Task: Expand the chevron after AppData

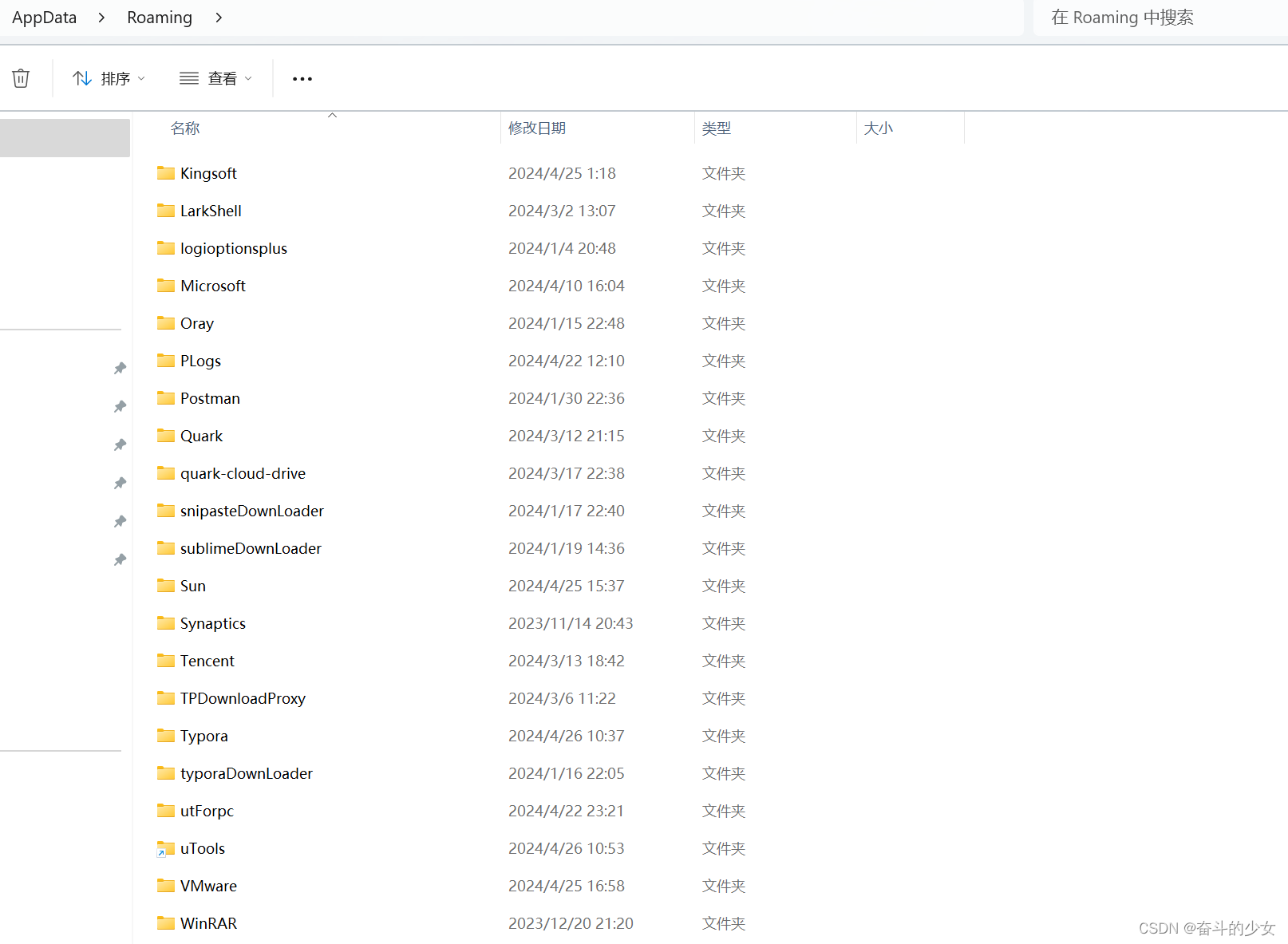Action: pos(101,18)
